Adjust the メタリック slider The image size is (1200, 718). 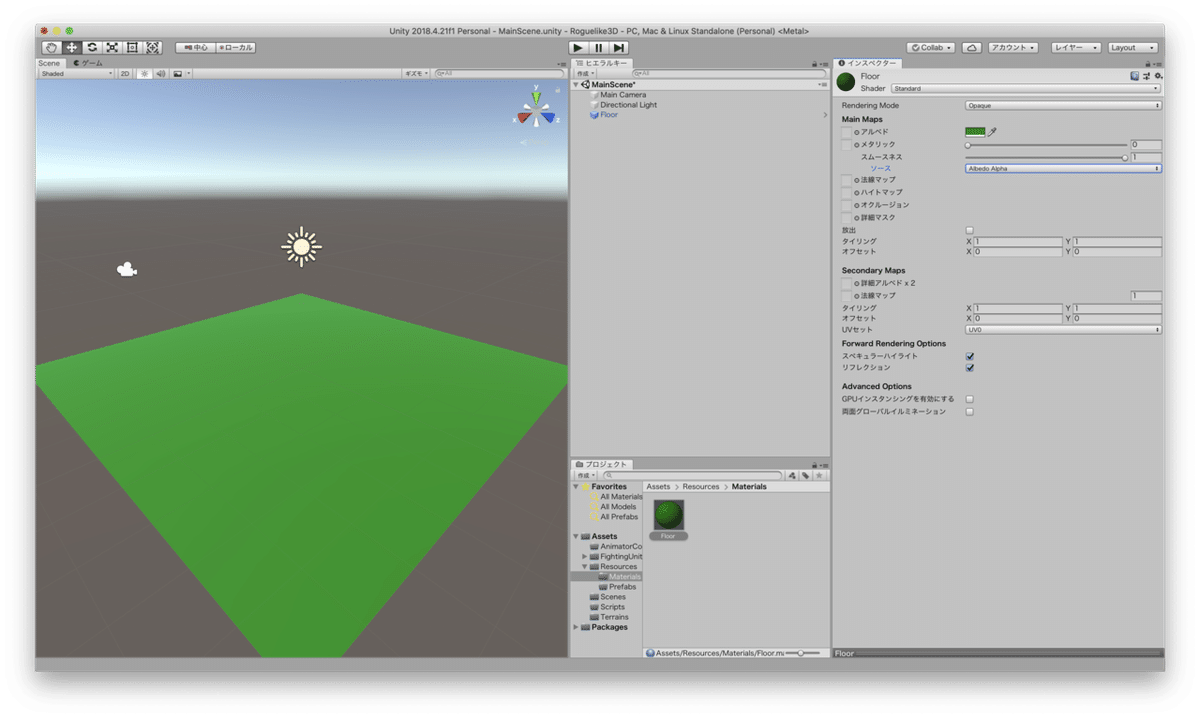tap(1046, 145)
